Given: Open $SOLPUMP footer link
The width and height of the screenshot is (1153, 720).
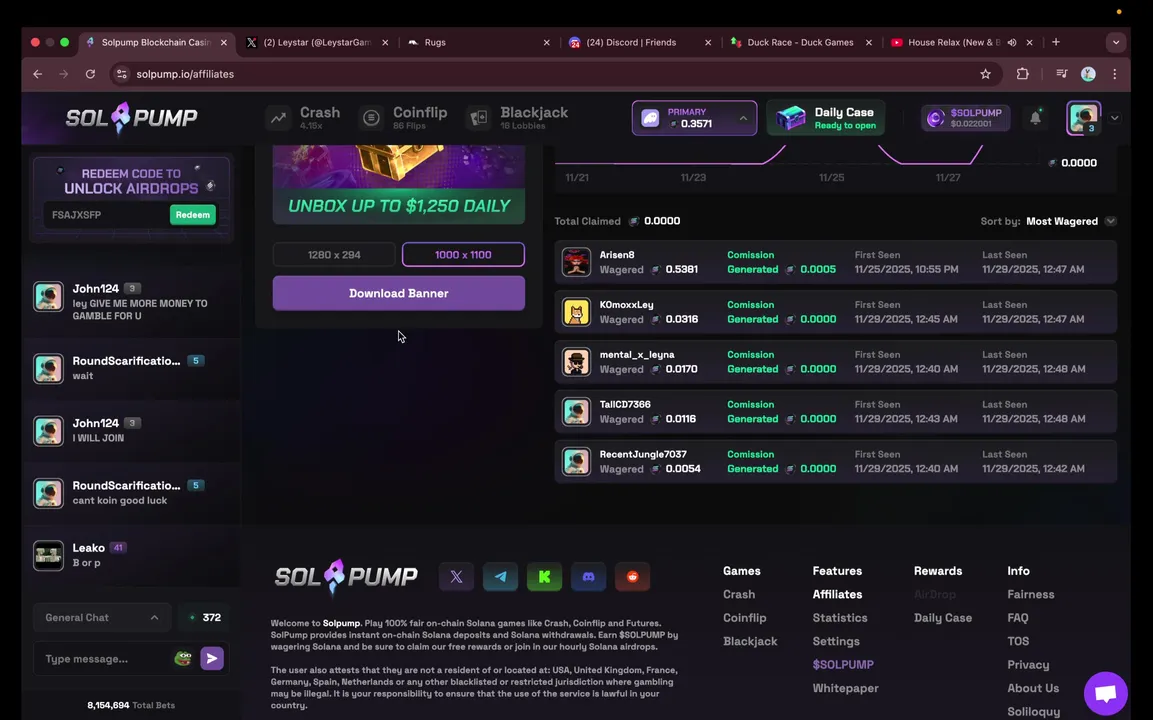Looking at the screenshot, I should [843, 665].
